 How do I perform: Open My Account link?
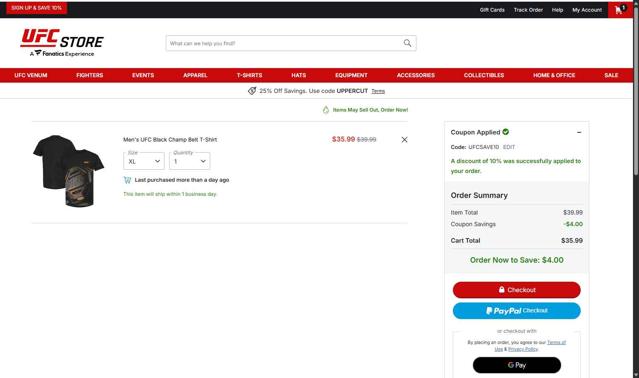[x=587, y=10]
